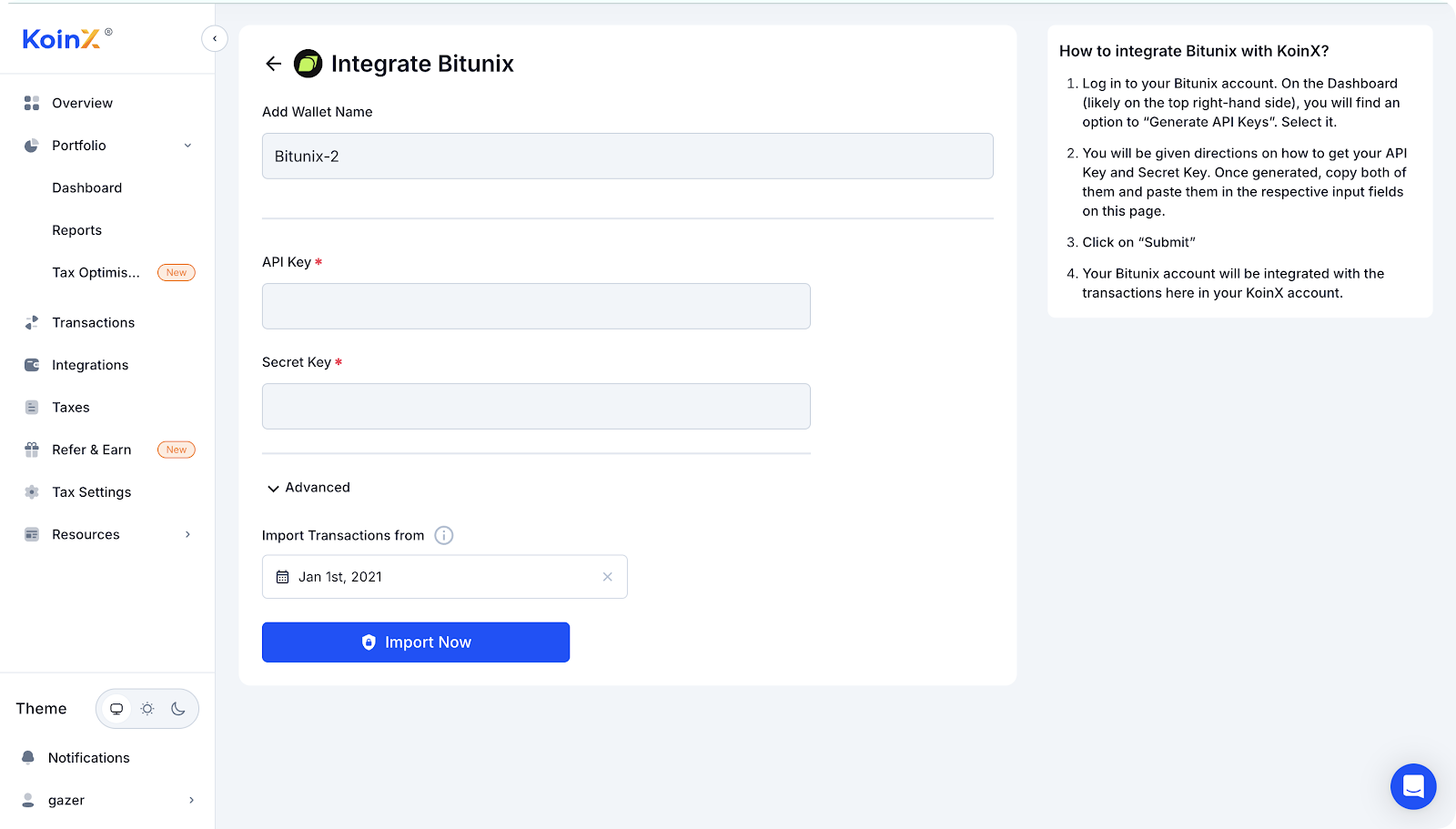Screen dimensions: 1456x829
Task: Go to Integrations in the sidebar
Action: click(x=90, y=365)
